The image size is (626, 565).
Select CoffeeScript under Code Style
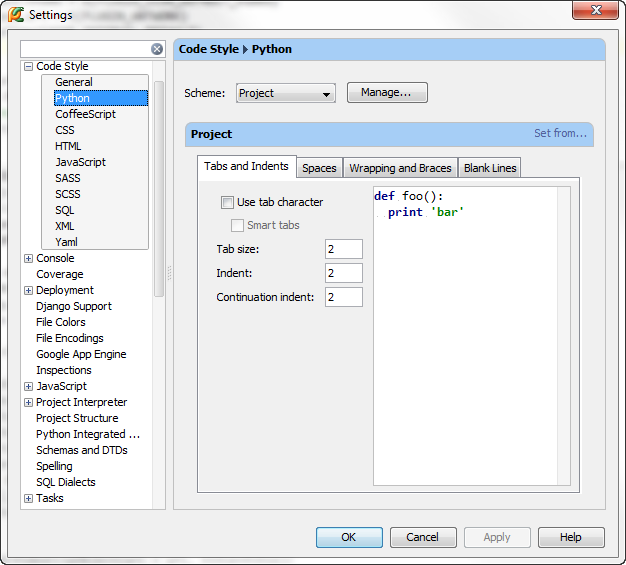[85, 114]
